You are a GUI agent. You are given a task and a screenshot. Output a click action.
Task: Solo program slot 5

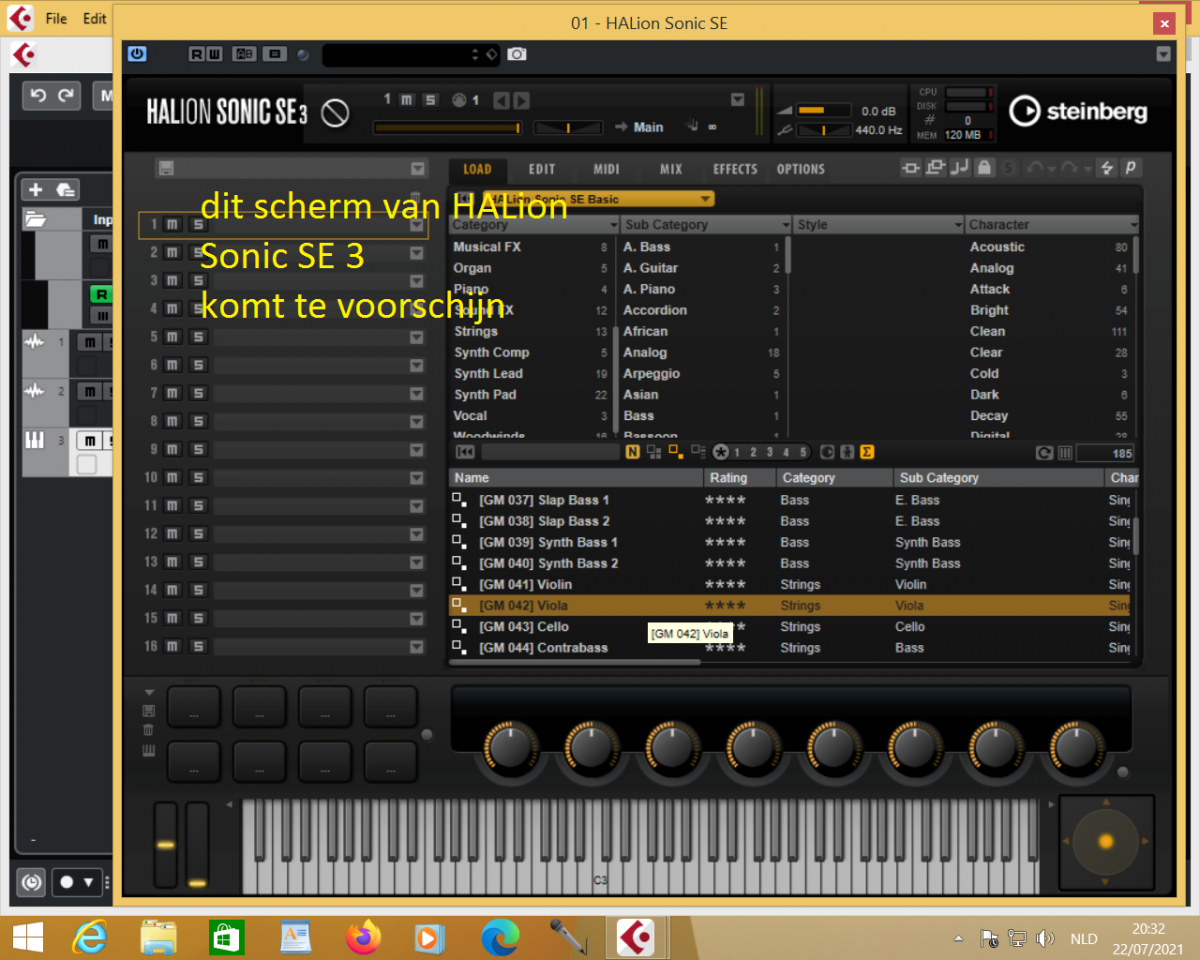click(x=197, y=337)
